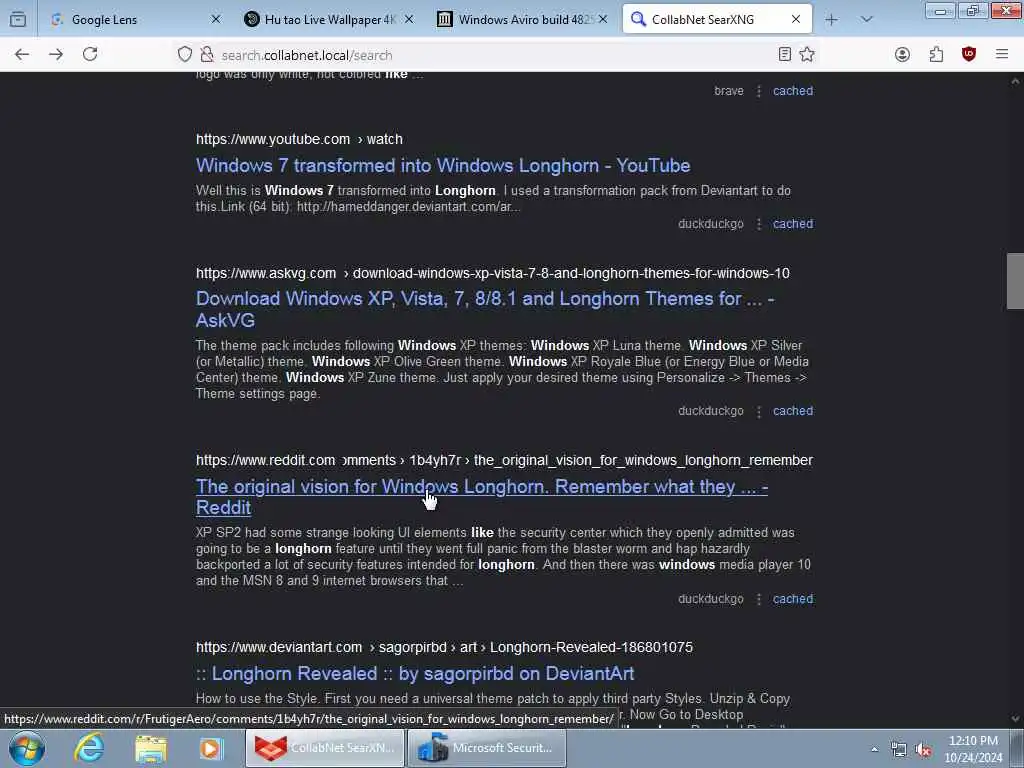Open the uBlock Origin extension icon
The image size is (1024, 768).
pos(969,55)
